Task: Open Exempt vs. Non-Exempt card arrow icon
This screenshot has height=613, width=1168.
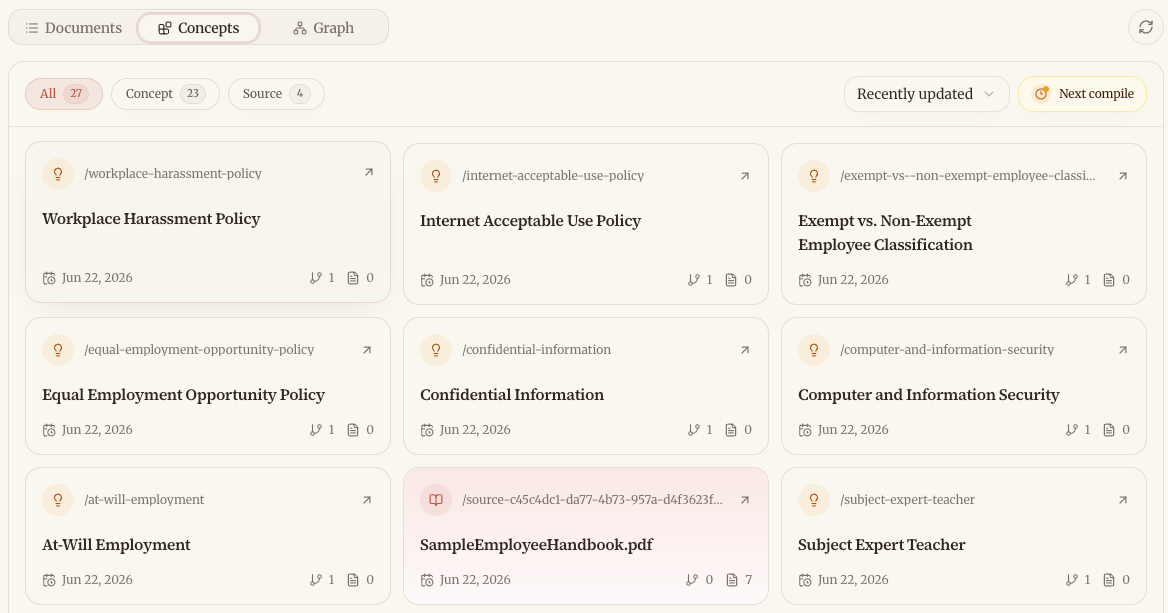Action: click(x=1123, y=176)
